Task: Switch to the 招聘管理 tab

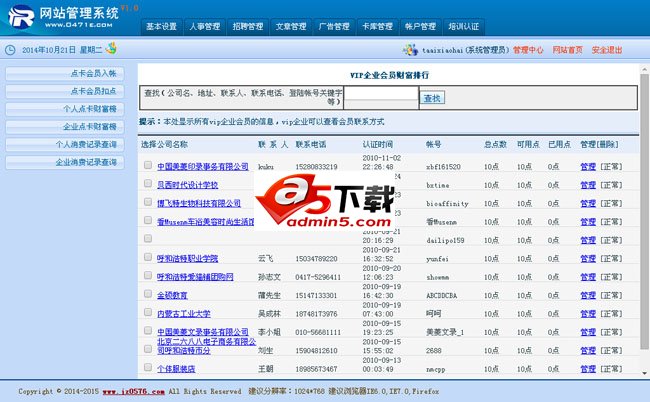Action: (248, 27)
